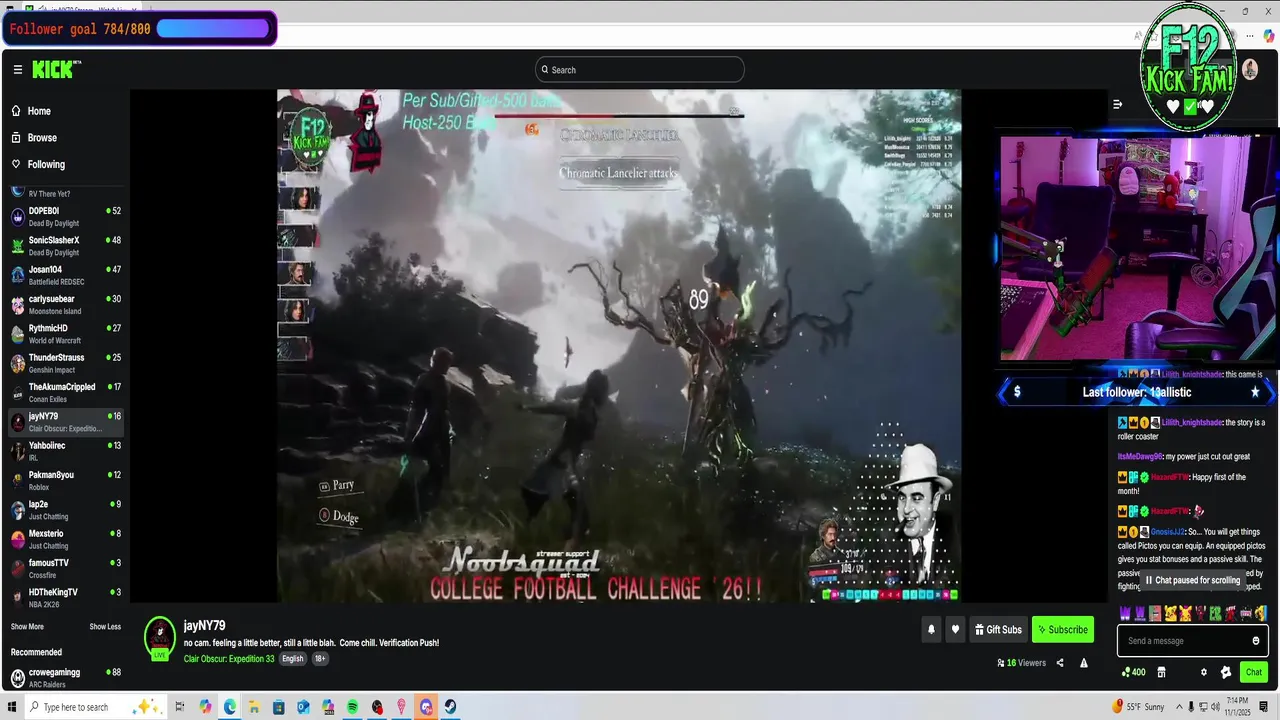Open Copilot from the taskbar

pos(205,707)
